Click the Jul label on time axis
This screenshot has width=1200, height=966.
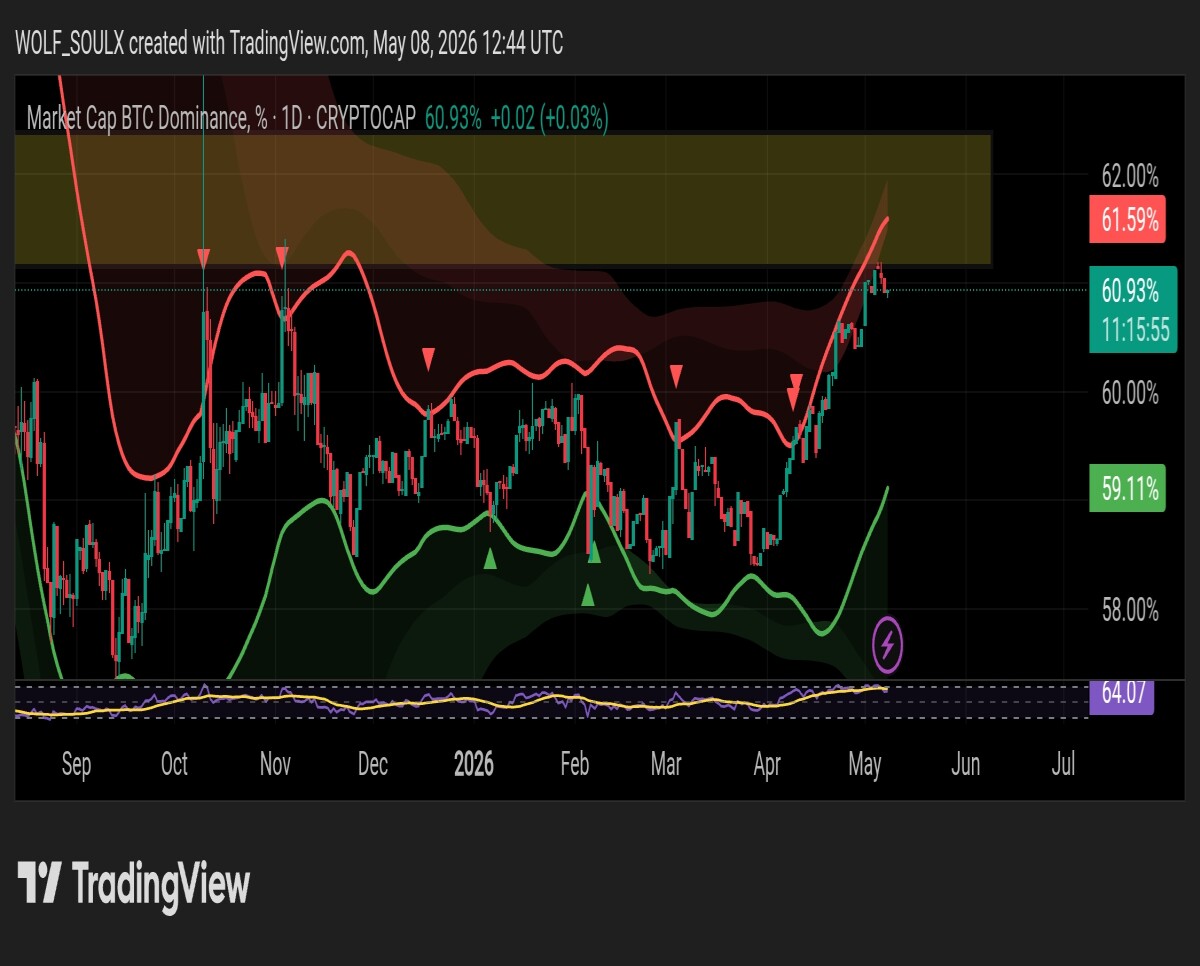click(x=1064, y=765)
